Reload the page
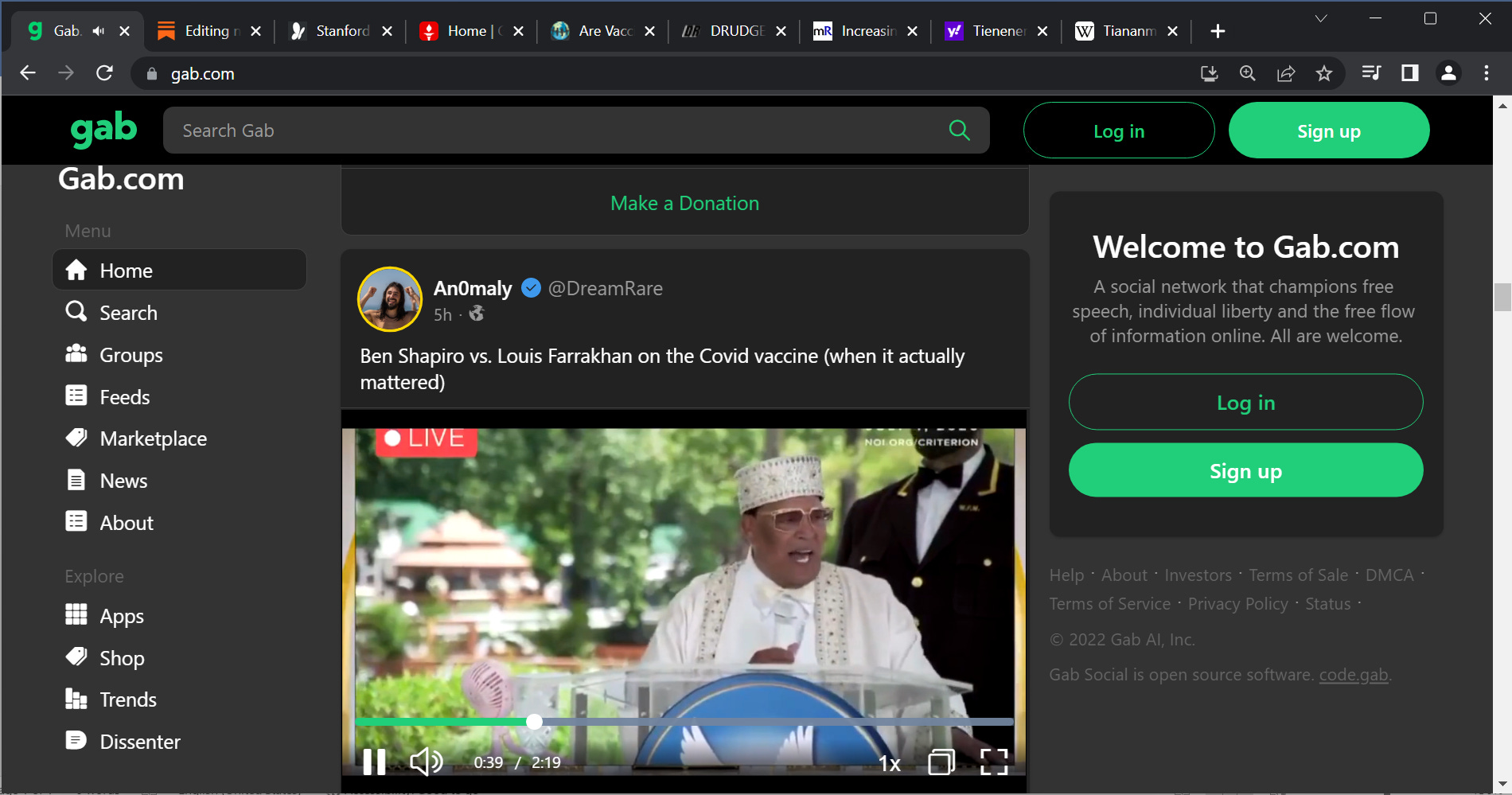The image size is (1512, 795). [x=104, y=73]
